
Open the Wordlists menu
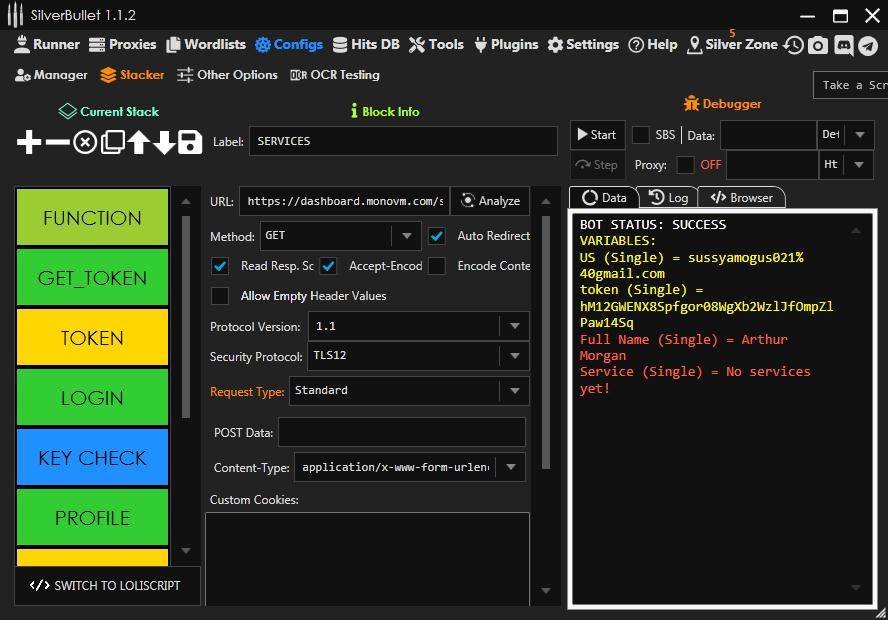[x=205, y=44]
